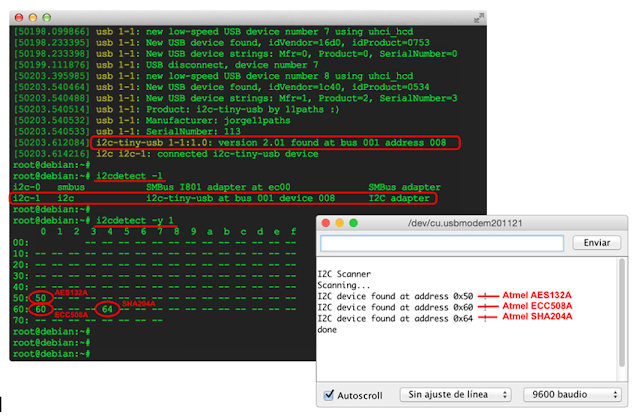Click the last 'root@debian:~#' prompt

(51, 354)
